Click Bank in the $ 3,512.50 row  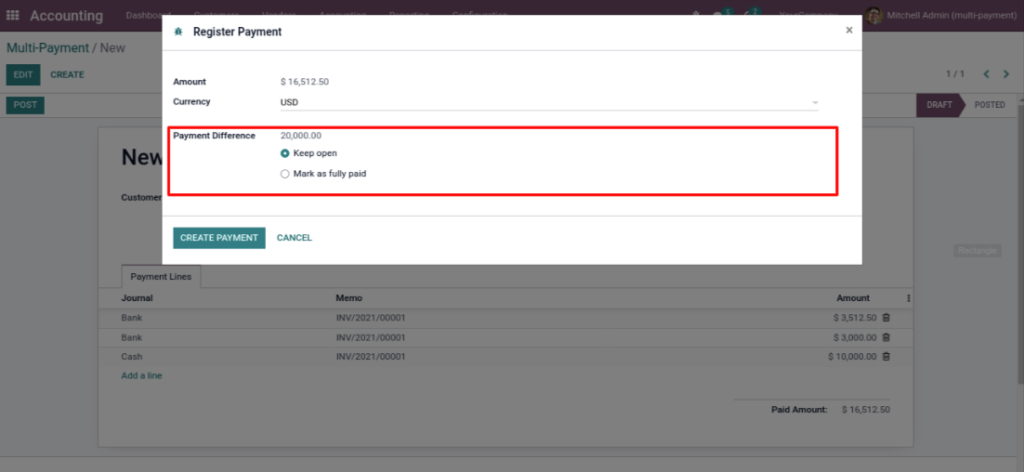pyautogui.click(x=132, y=318)
